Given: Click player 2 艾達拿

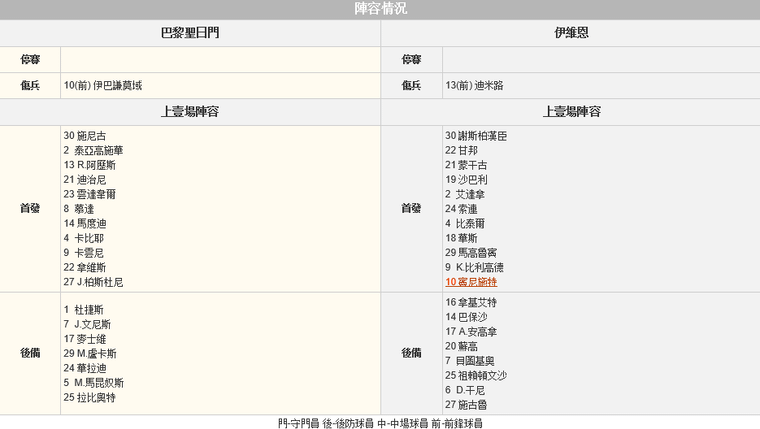Looking at the screenshot, I should coord(465,194).
